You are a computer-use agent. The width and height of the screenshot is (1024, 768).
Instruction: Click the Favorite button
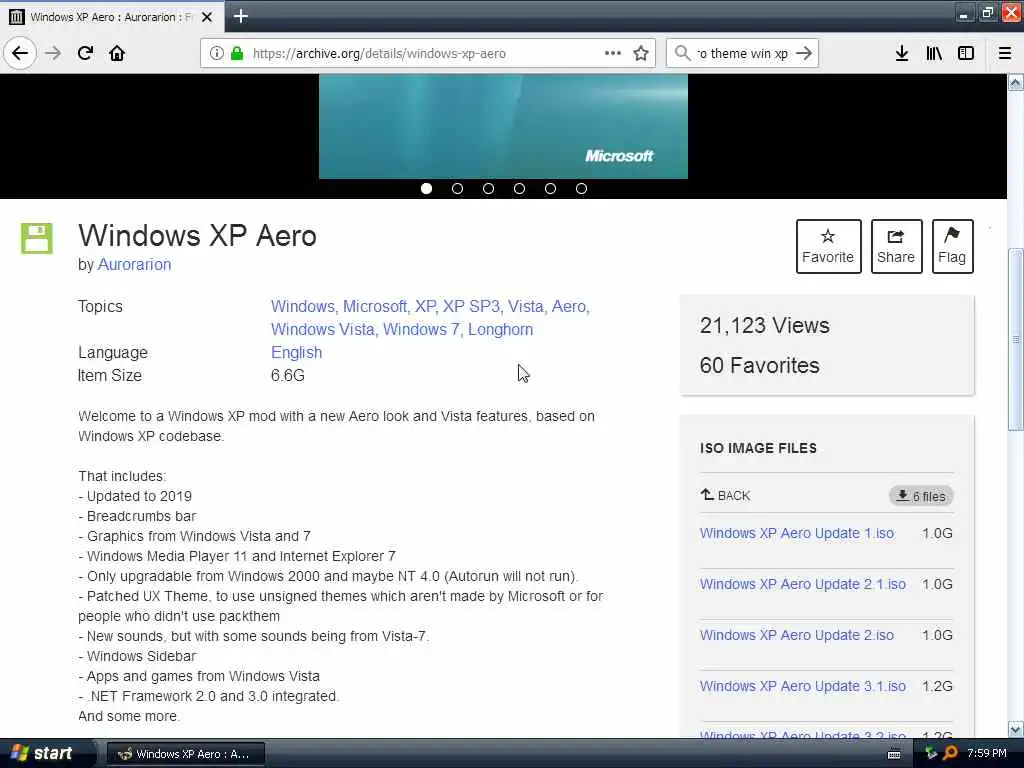(828, 246)
